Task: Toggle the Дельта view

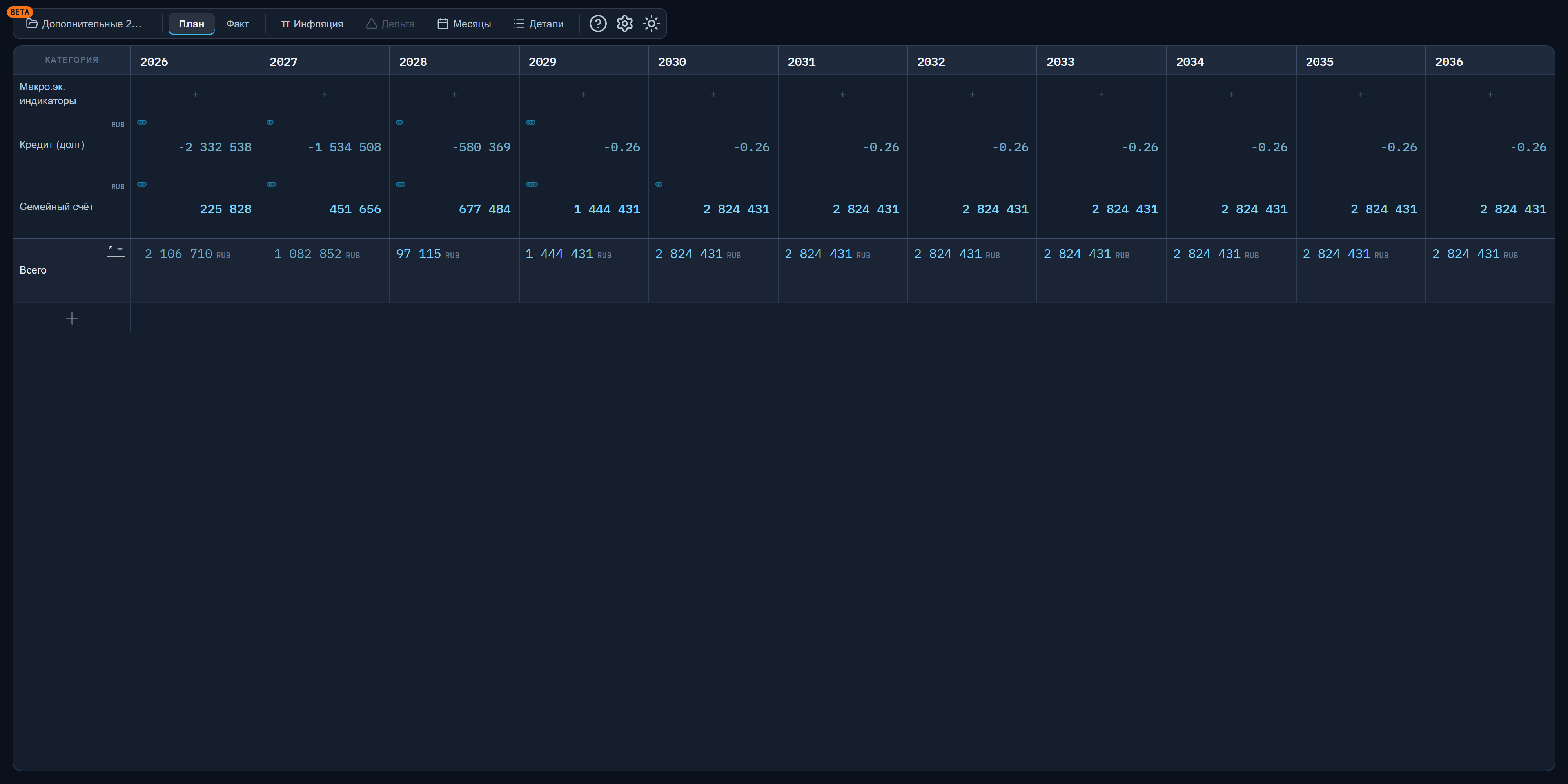Action: [x=390, y=24]
